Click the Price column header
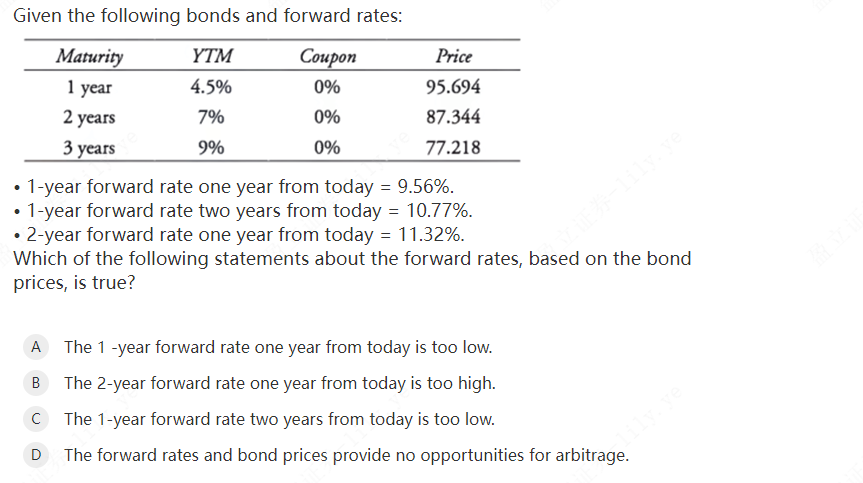The height and width of the screenshot is (483, 863). tap(453, 57)
